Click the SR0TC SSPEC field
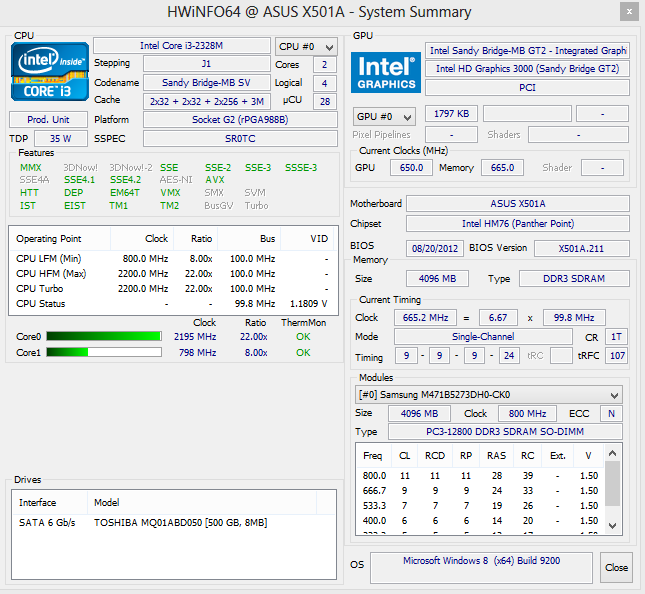The width and height of the screenshot is (645, 594). [x=240, y=139]
